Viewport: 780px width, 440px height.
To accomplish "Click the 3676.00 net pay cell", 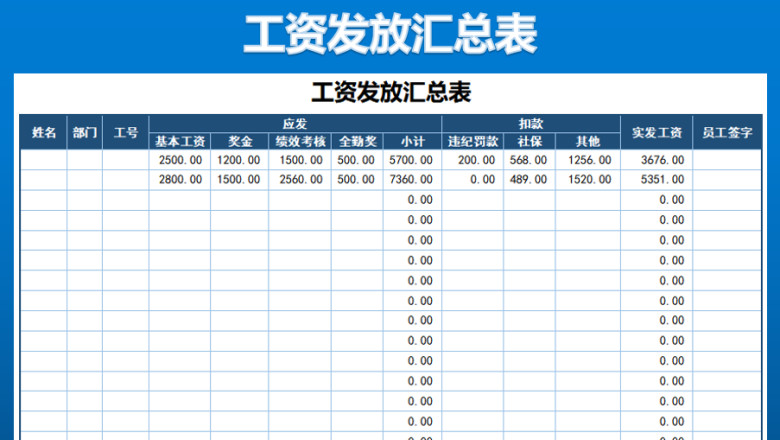I will click(656, 160).
